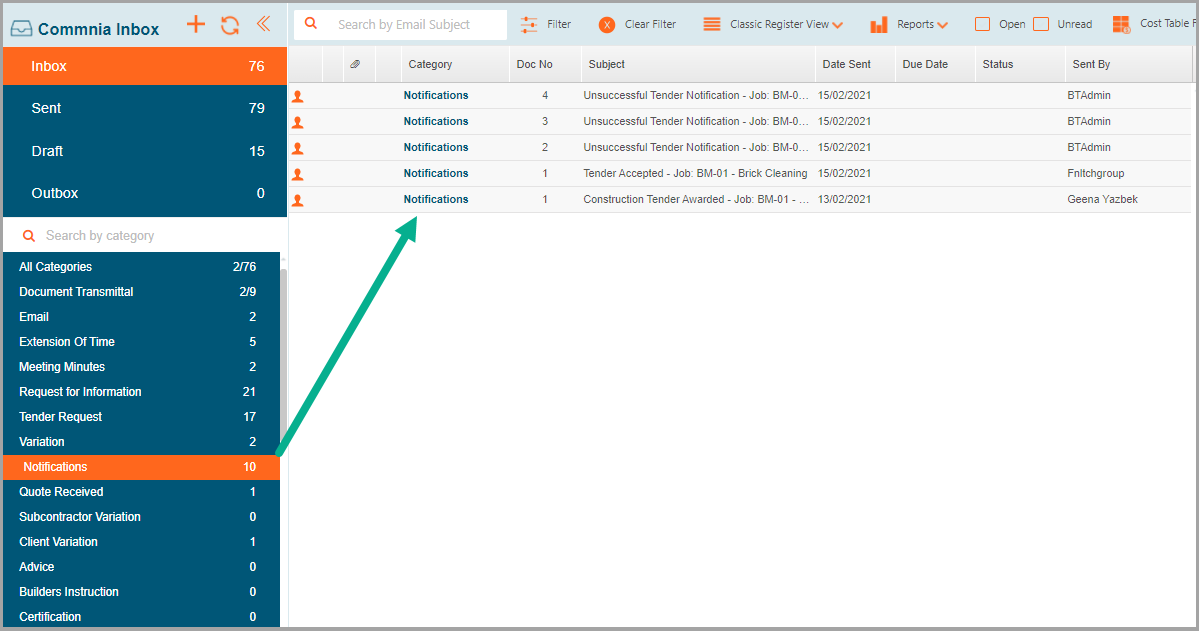Click the Commnia Inbox tray icon
This screenshot has width=1199, height=631.
[21, 29]
